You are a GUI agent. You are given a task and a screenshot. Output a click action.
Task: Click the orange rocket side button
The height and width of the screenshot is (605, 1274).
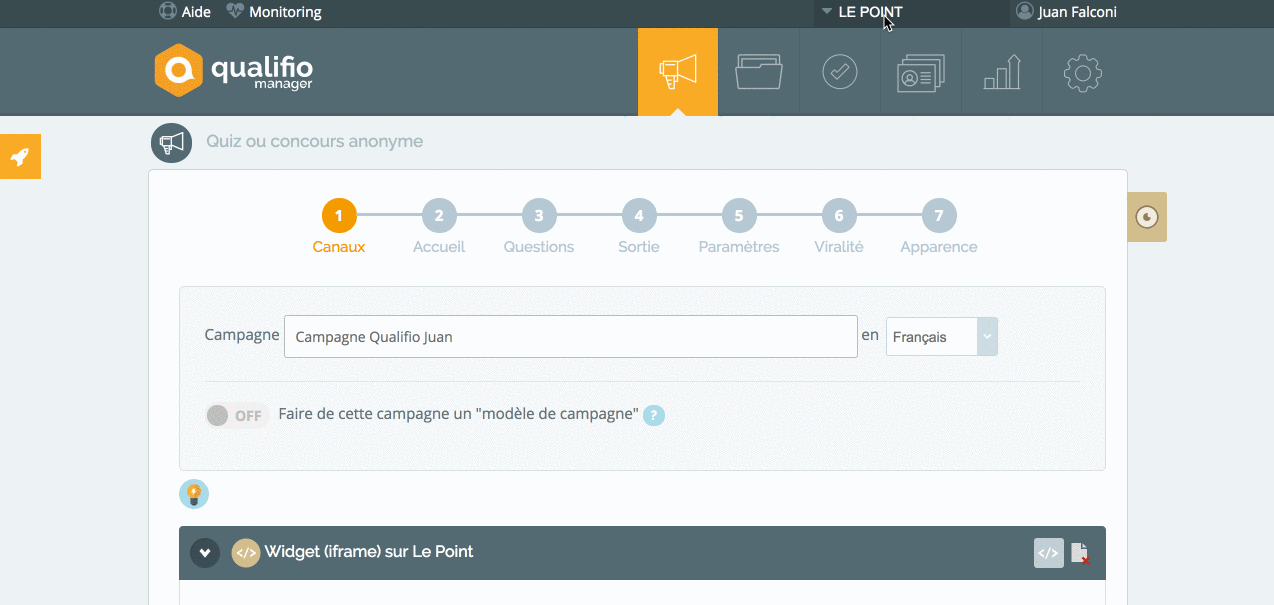[20, 156]
